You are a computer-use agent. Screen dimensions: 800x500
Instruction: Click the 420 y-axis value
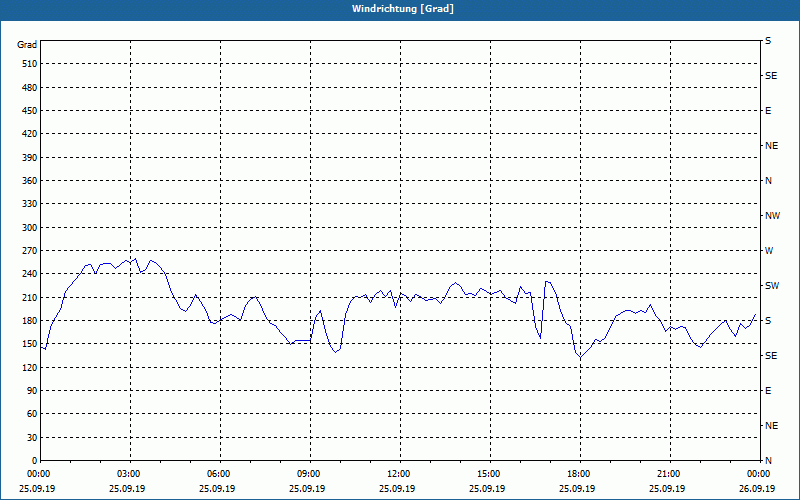pyautogui.click(x=30, y=134)
